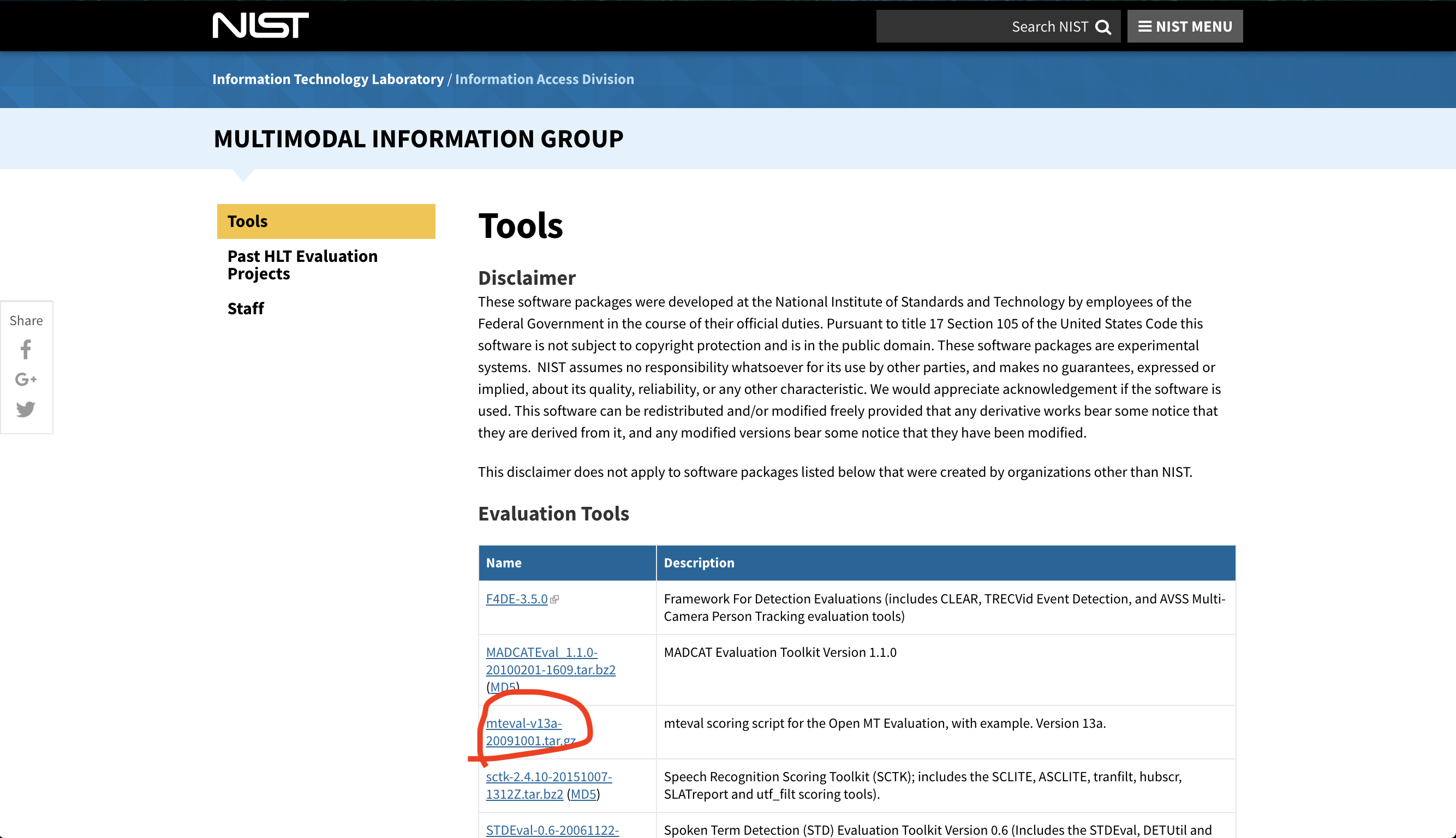Open the NIST MENU hamburger button
This screenshot has width=1456, height=838.
tap(1184, 27)
